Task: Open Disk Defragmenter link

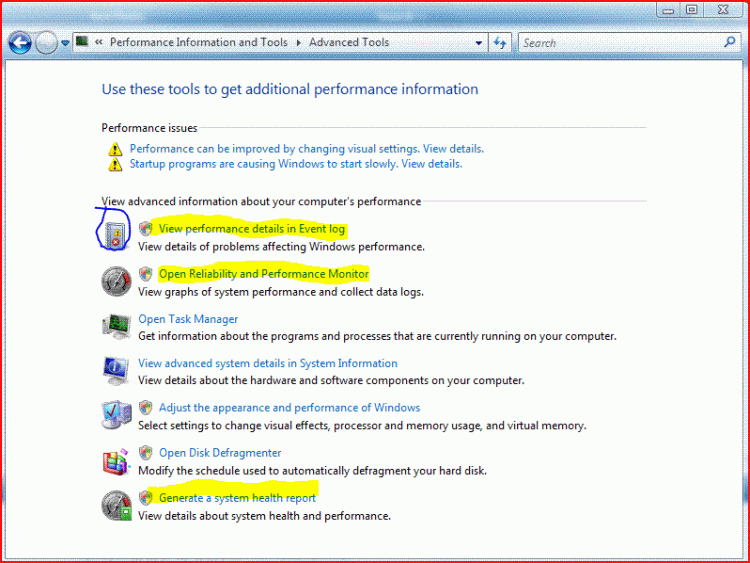Action: coord(220,453)
